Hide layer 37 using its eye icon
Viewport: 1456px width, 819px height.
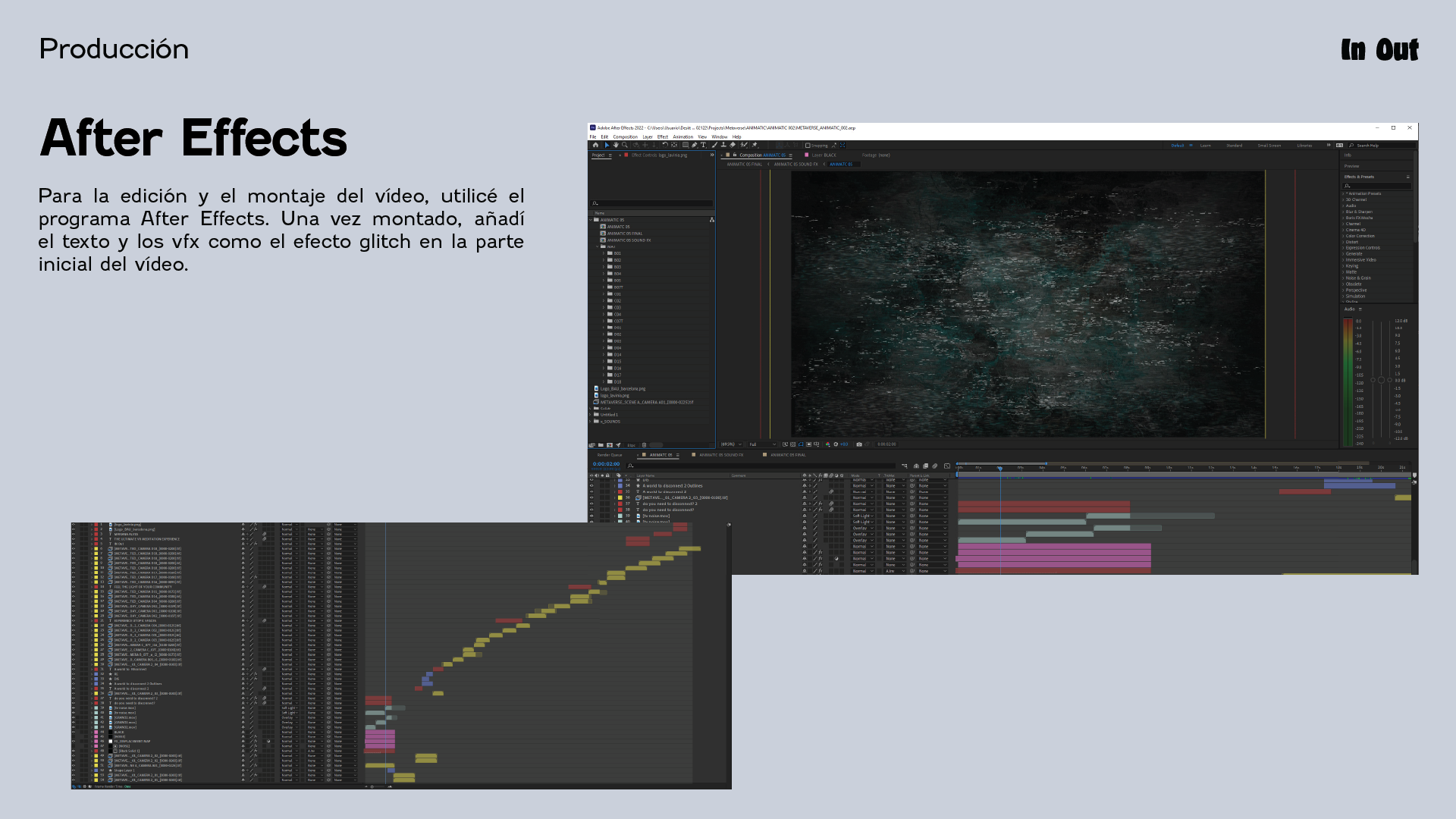click(x=591, y=504)
